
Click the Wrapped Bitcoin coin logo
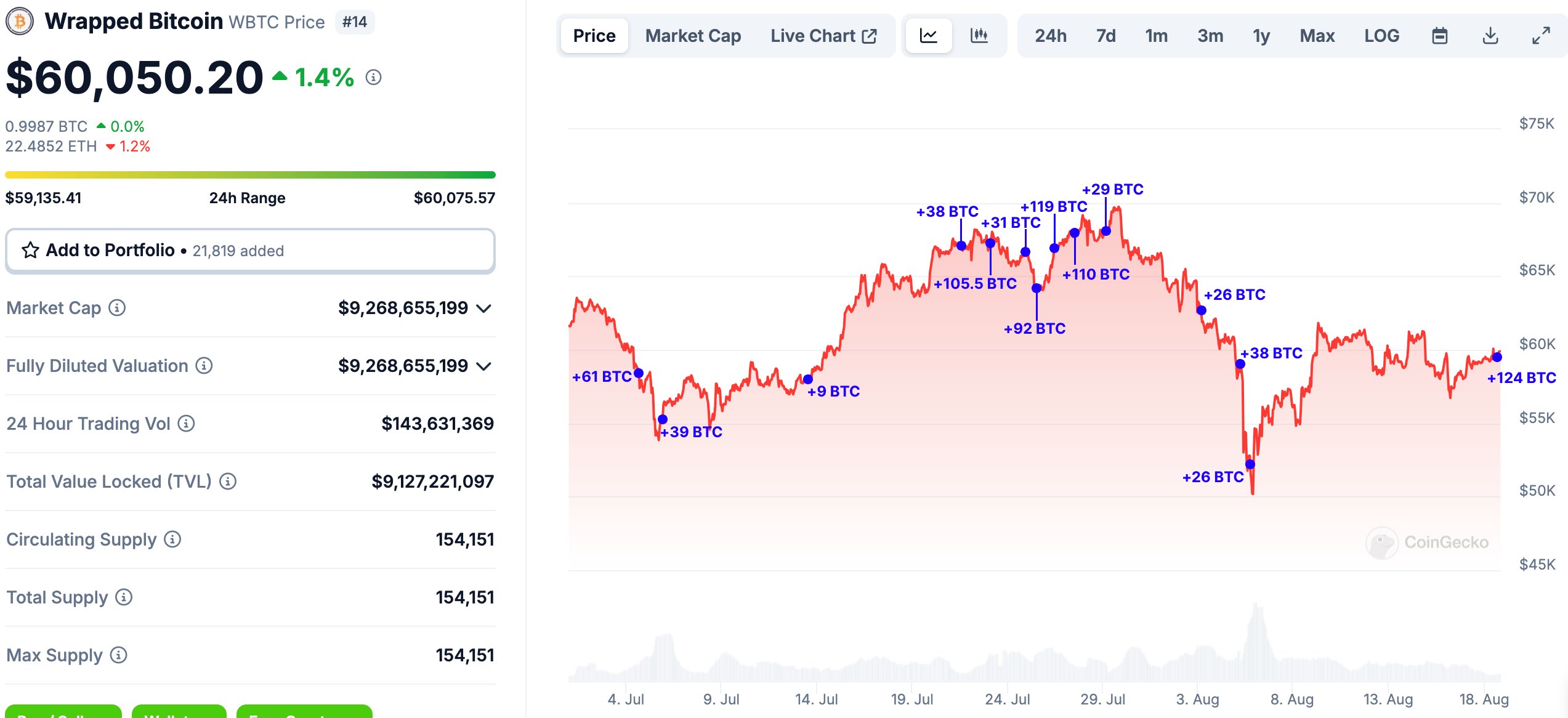click(20, 22)
